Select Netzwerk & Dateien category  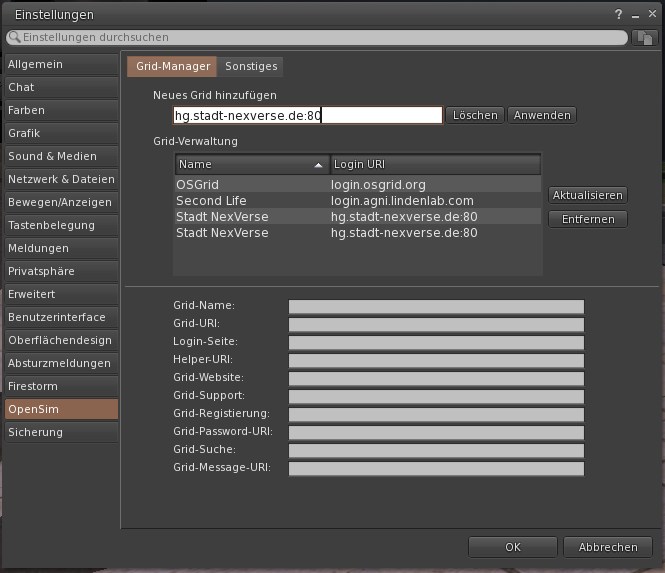[62, 179]
